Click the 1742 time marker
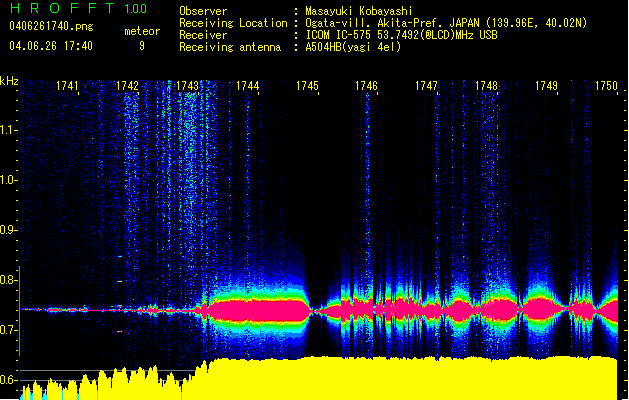This screenshot has height=400, width=629. coord(127,86)
